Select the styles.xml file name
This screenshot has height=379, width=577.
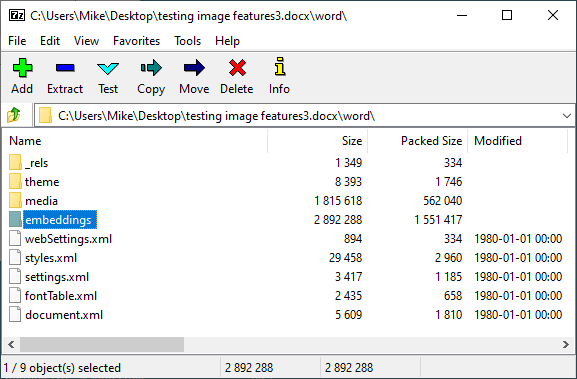(51, 258)
